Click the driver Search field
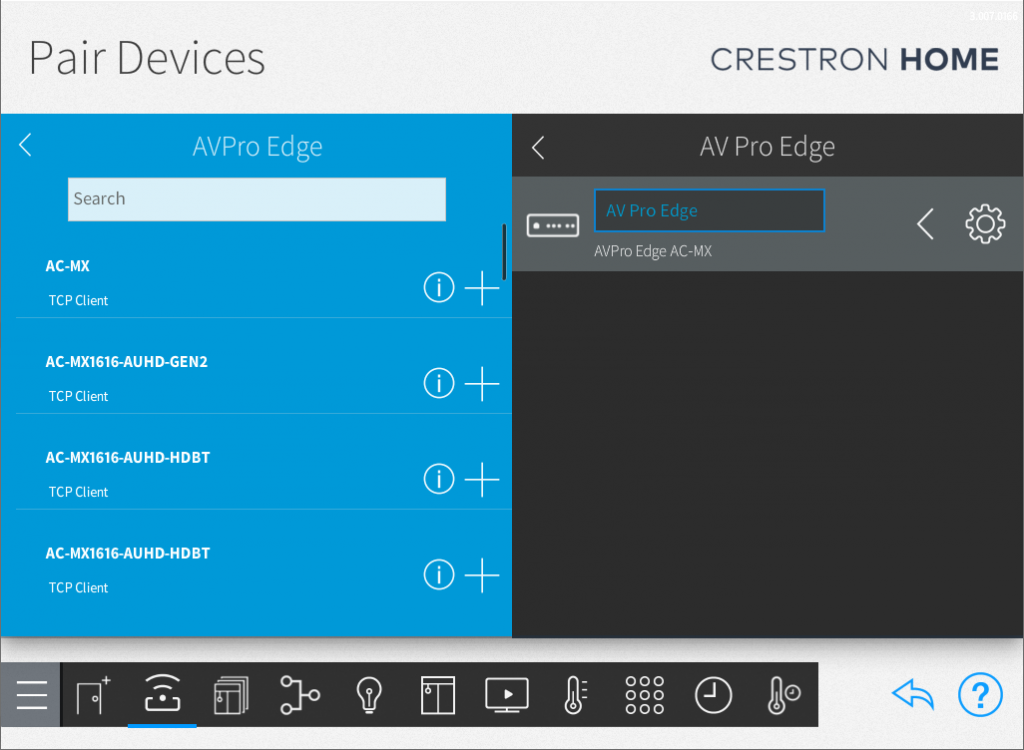 (x=257, y=199)
